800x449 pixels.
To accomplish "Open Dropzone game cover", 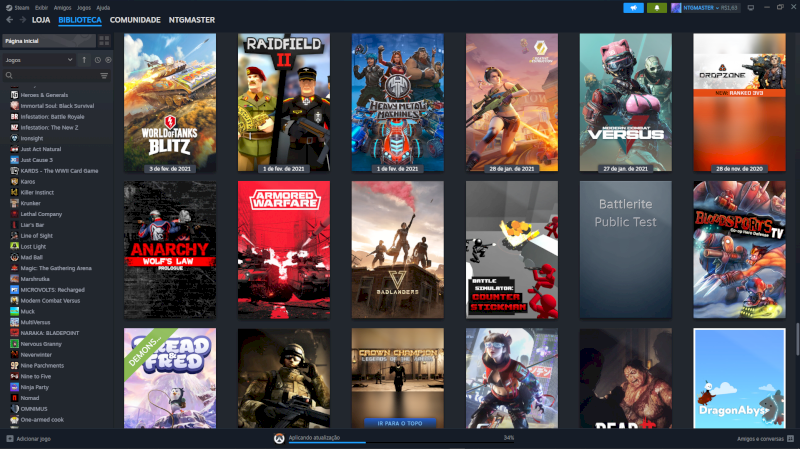I will click(x=739, y=103).
